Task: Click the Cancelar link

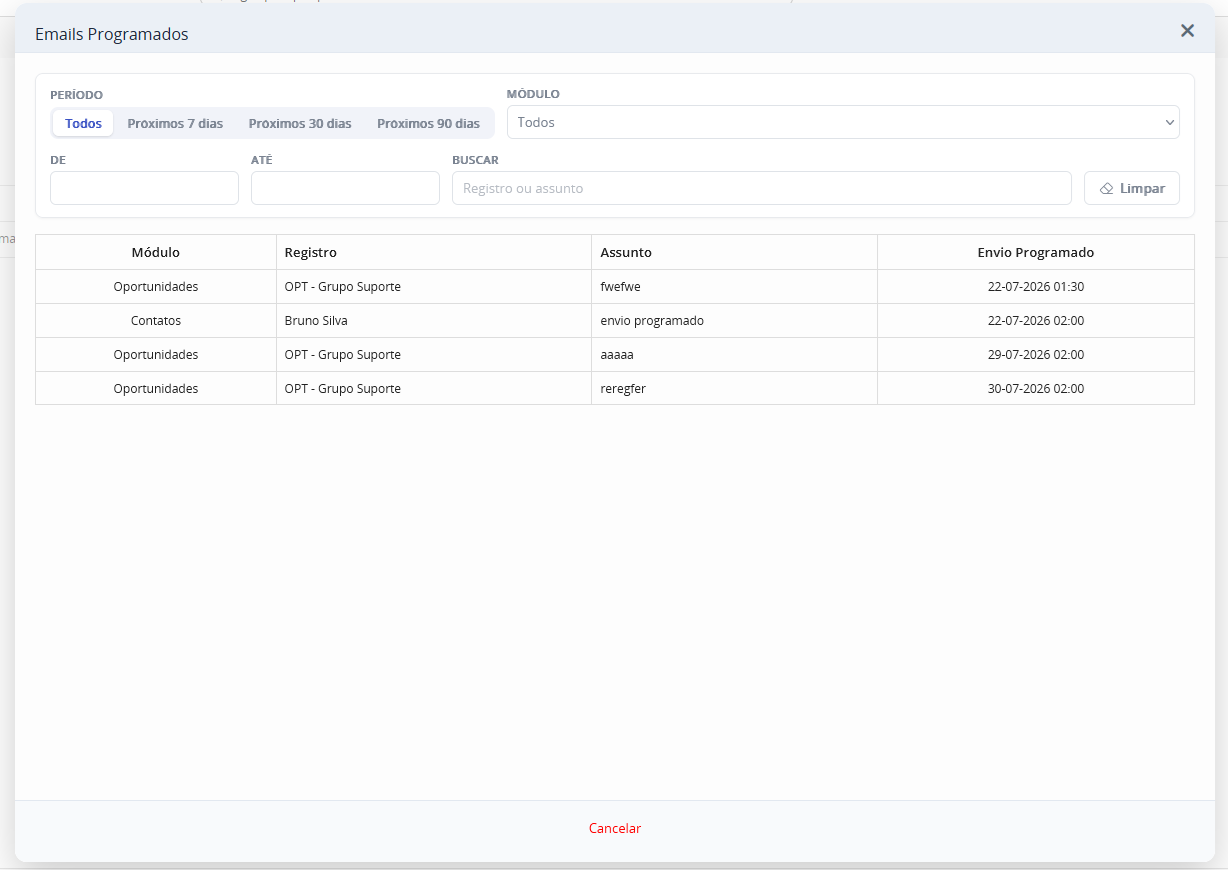Action: pos(615,829)
